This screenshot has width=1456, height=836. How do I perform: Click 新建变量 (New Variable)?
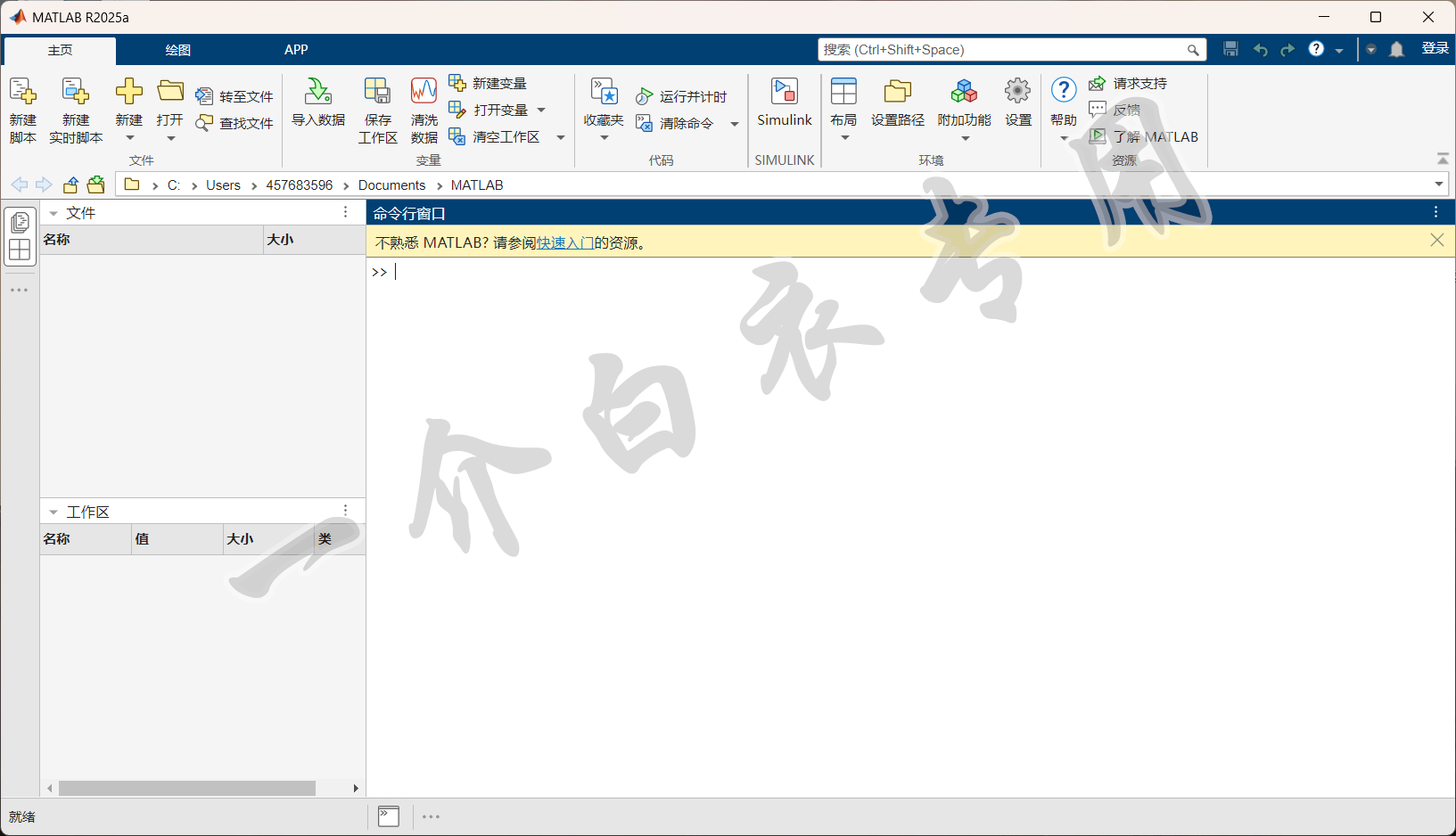click(x=488, y=83)
